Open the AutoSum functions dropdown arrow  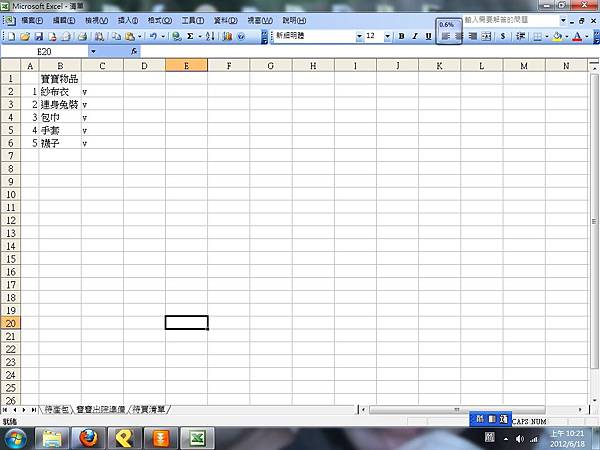(x=200, y=36)
